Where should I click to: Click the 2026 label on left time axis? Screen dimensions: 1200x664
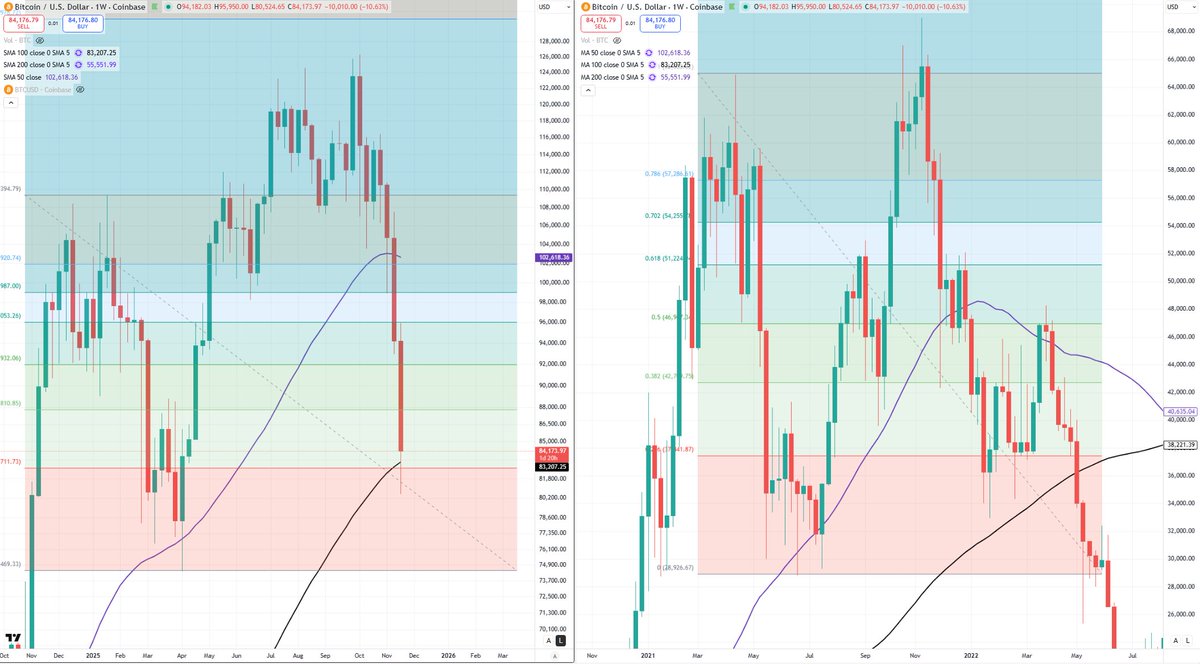point(448,655)
